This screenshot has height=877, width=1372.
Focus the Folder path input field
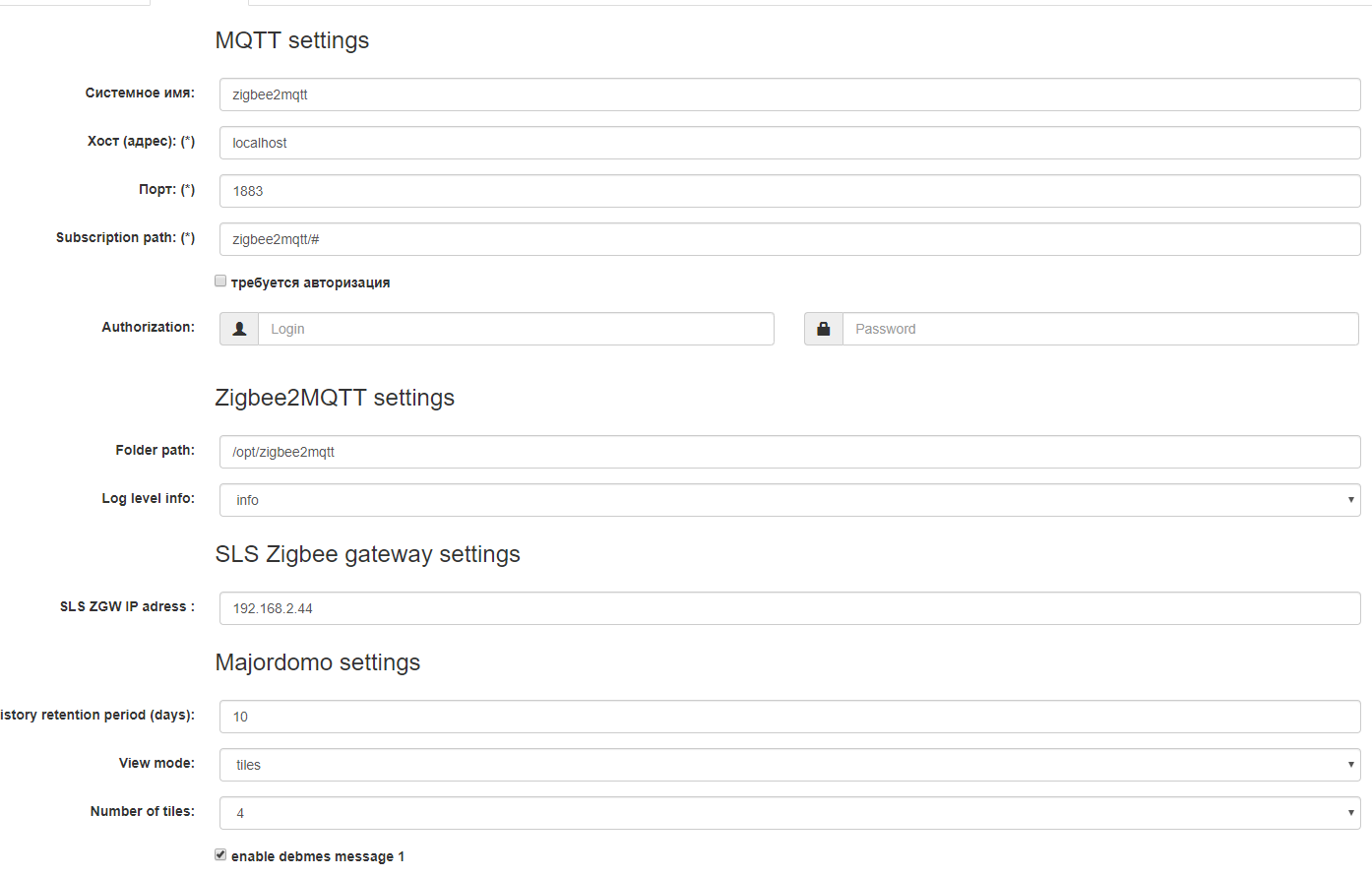coord(789,452)
